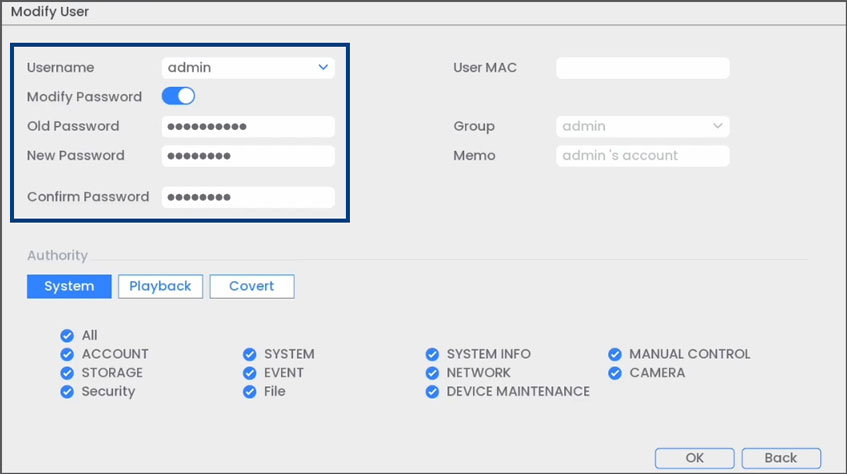The height and width of the screenshot is (474, 847).
Task: Click the New Password field
Action: click(247, 156)
